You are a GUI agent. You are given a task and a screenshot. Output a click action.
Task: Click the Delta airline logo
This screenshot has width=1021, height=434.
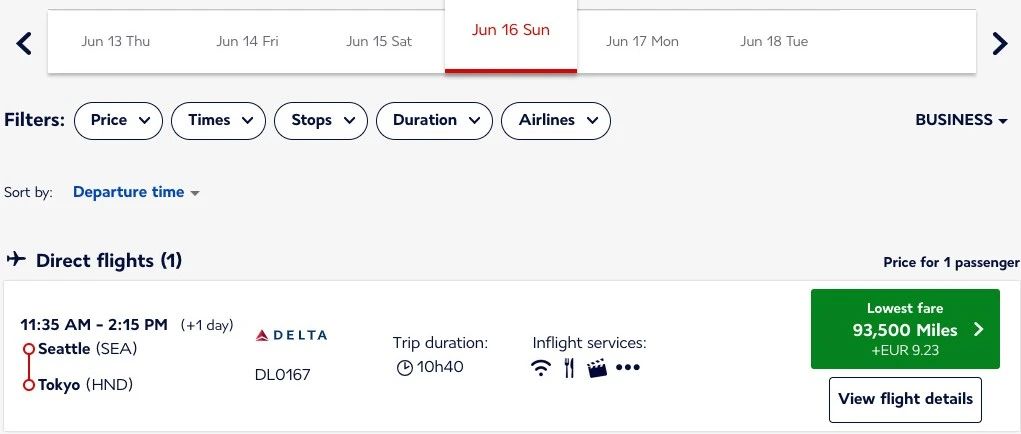pyautogui.click(x=292, y=335)
